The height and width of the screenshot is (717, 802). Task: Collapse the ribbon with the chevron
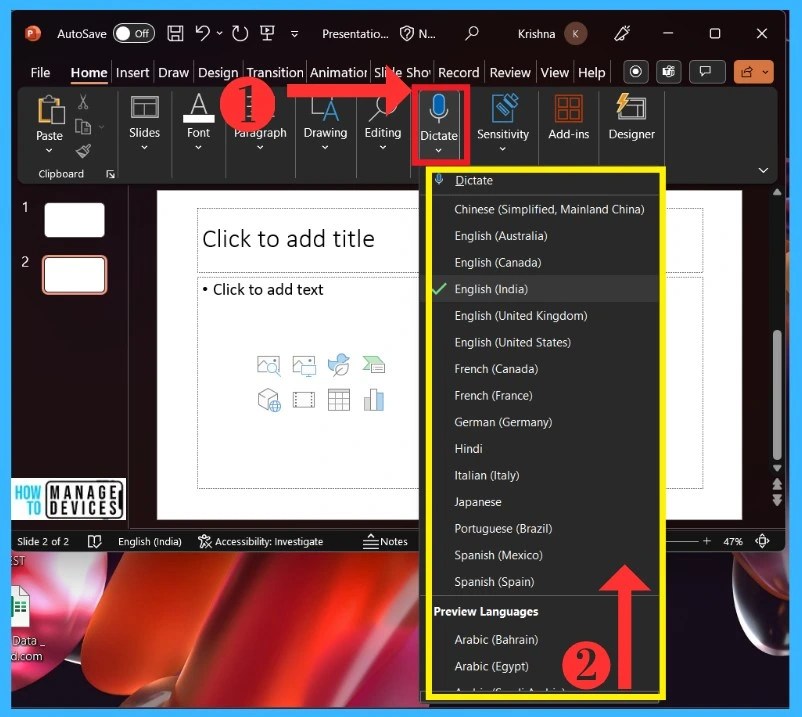pyautogui.click(x=763, y=170)
